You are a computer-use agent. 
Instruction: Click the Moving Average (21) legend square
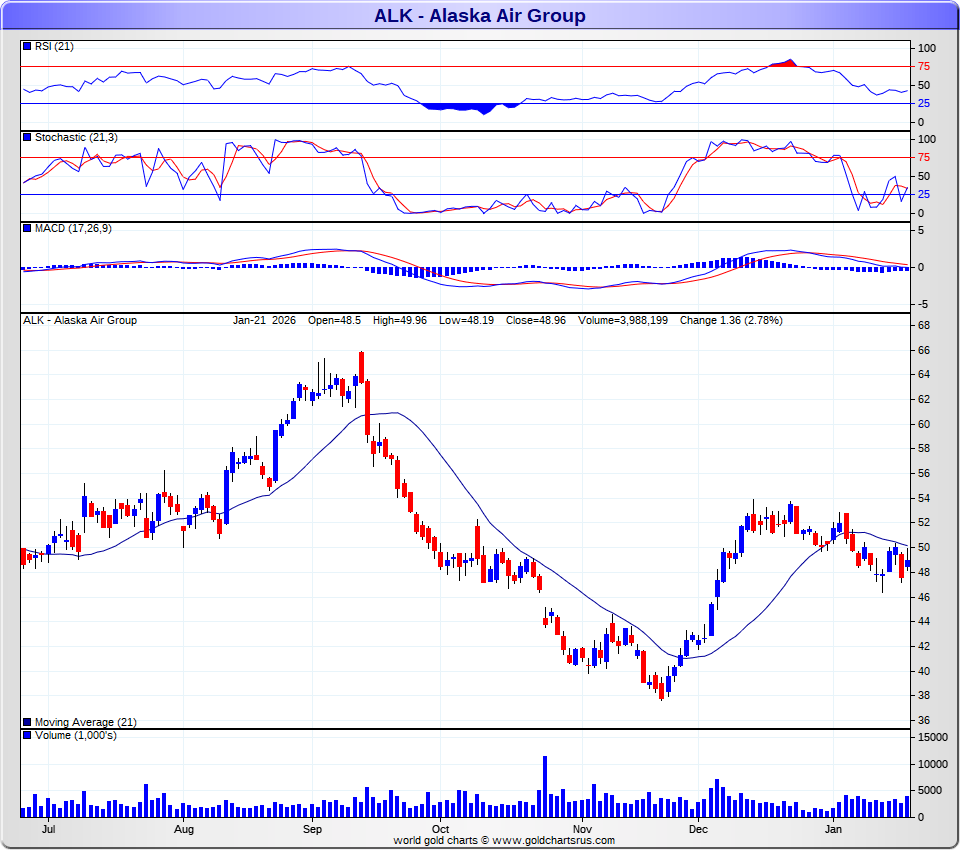pyautogui.click(x=27, y=722)
